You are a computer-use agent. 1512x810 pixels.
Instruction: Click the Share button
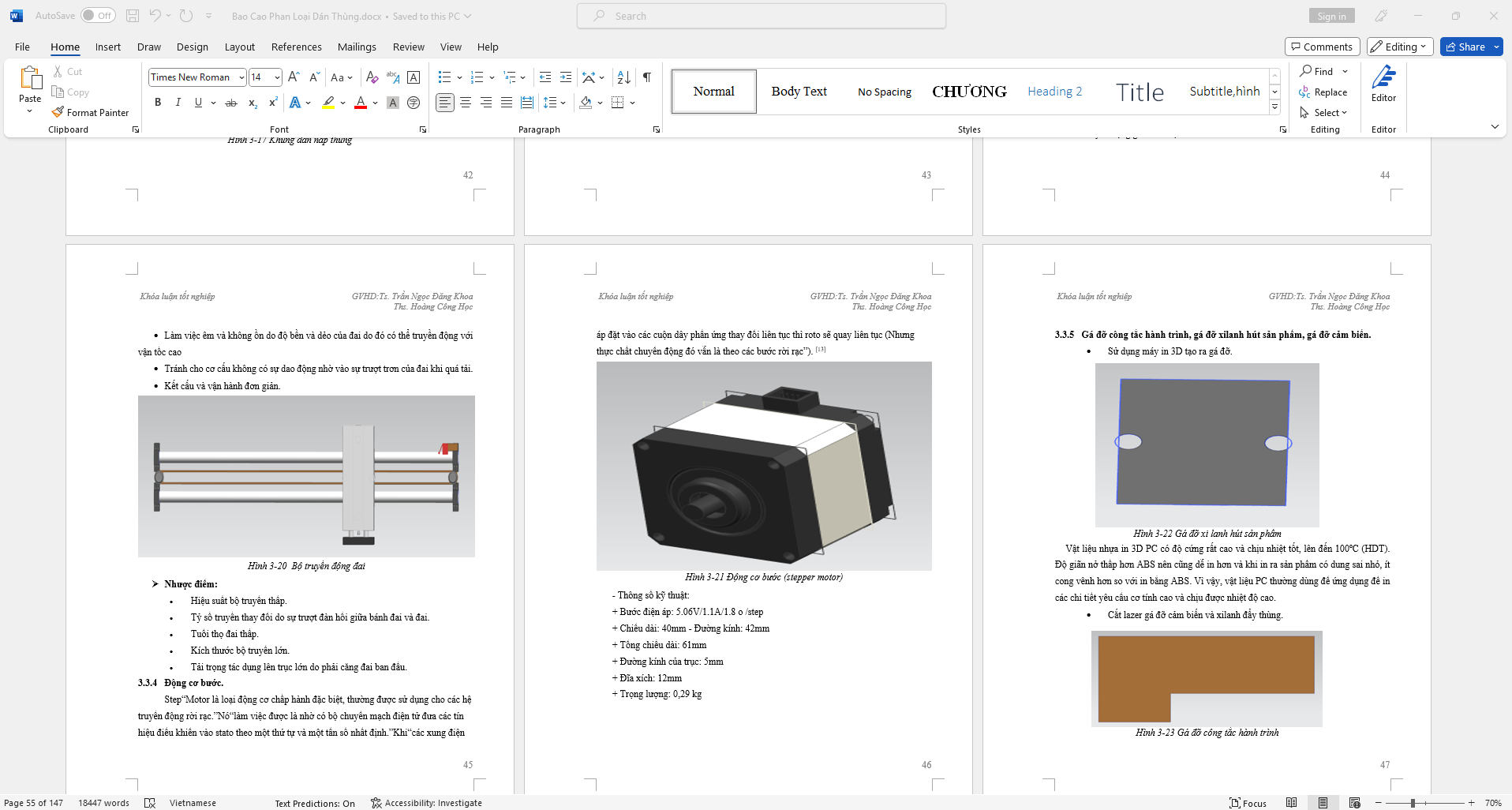(1465, 47)
